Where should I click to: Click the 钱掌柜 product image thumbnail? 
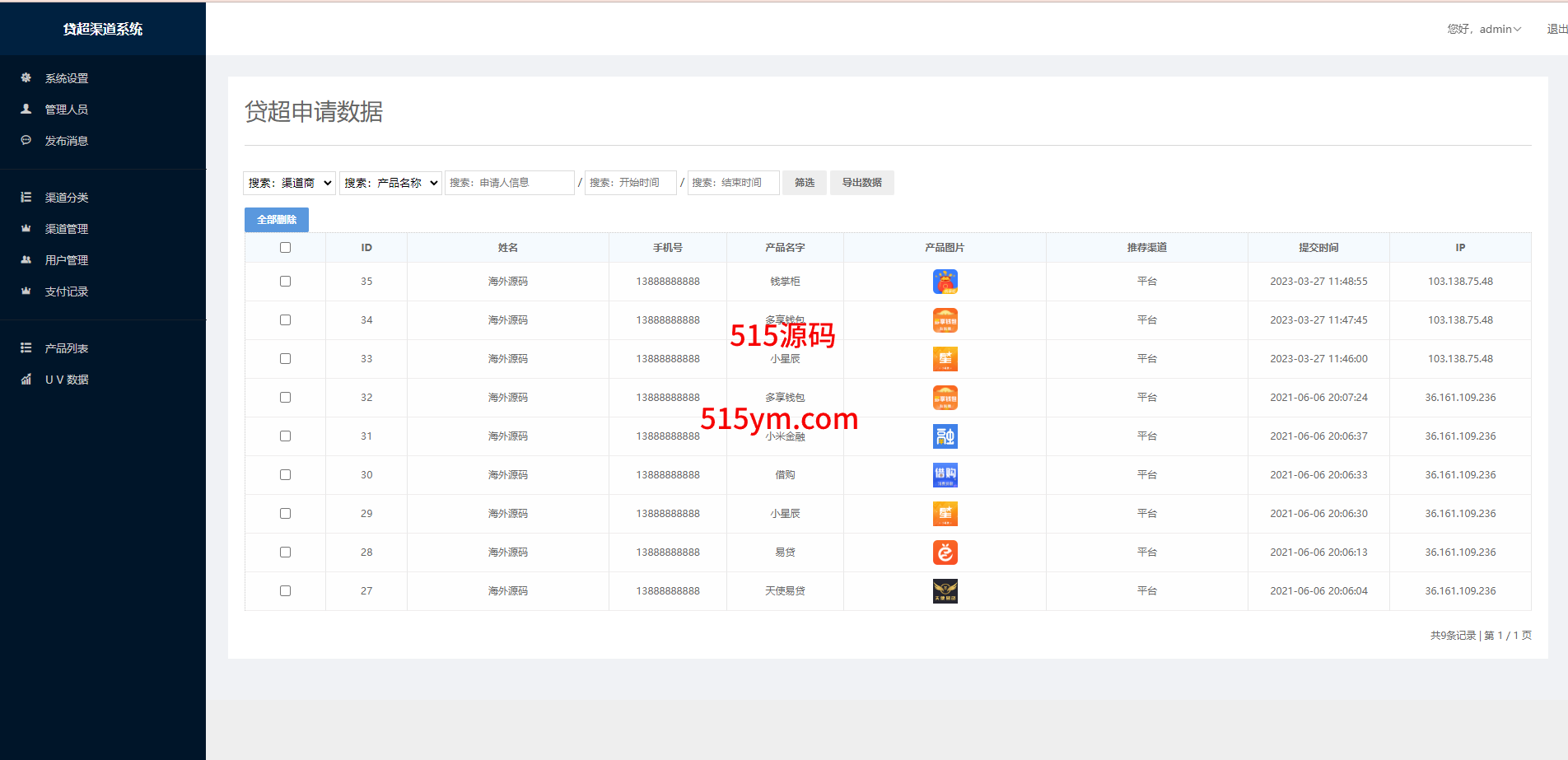[945, 282]
